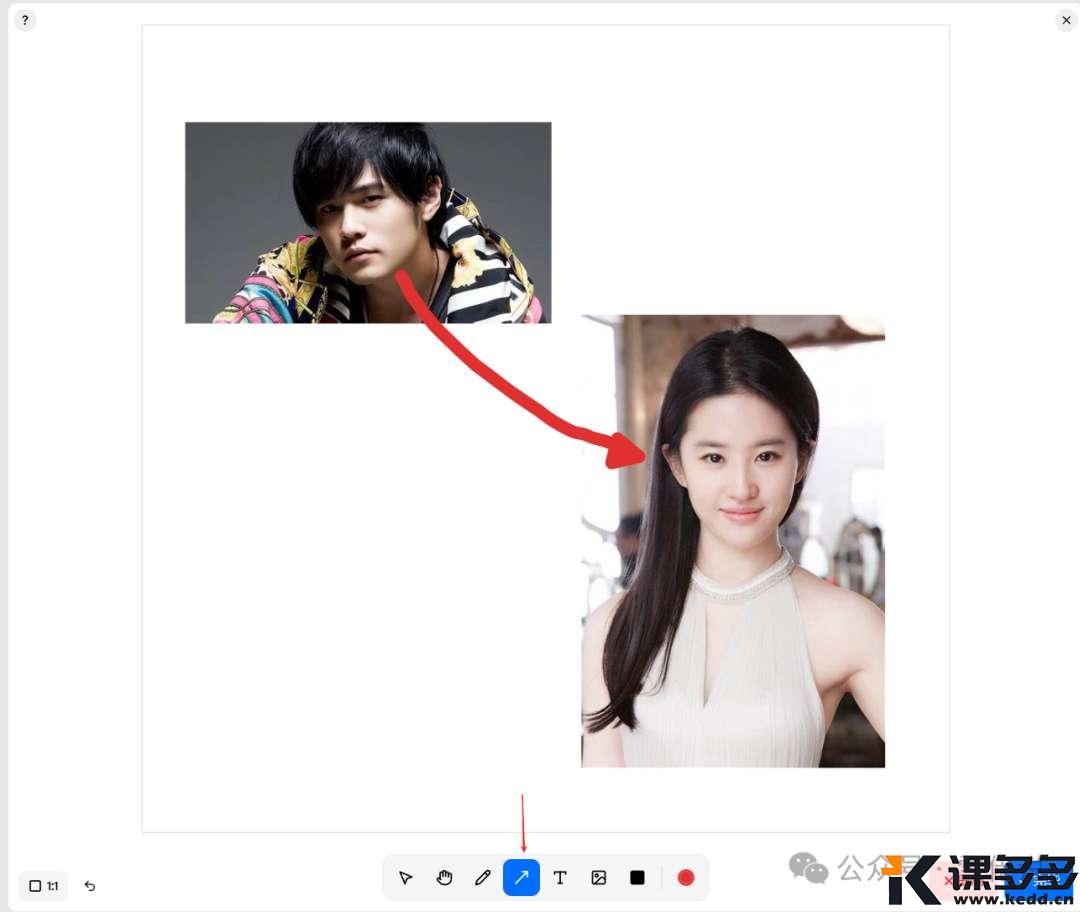Open the insert image tool

click(599, 878)
